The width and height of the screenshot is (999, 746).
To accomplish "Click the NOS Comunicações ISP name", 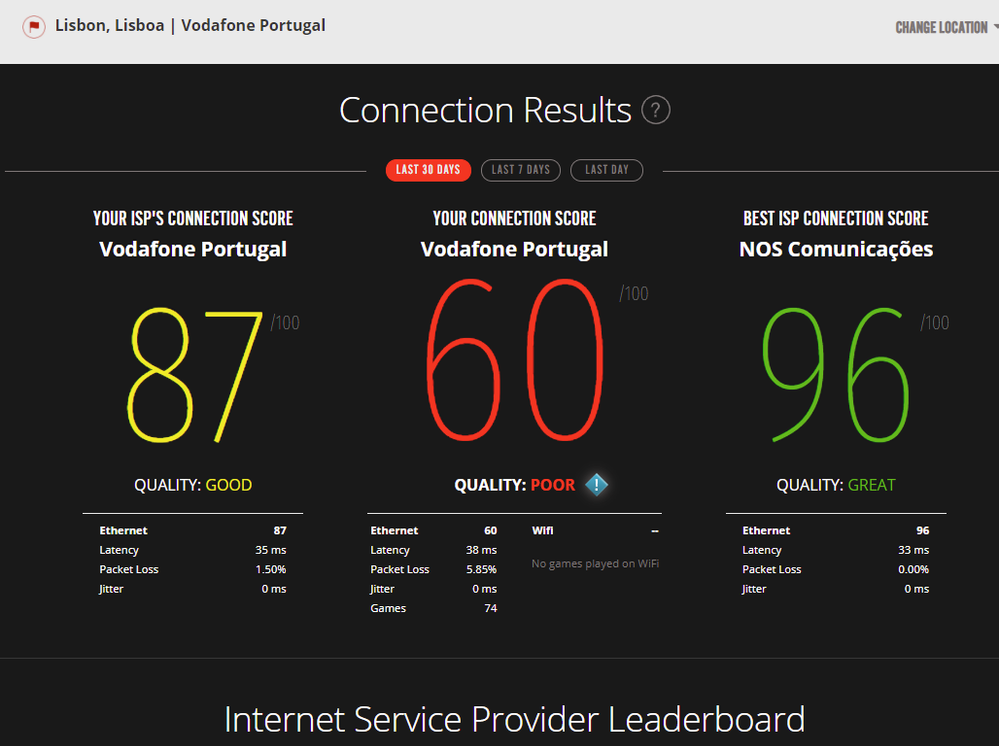I will pos(836,249).
